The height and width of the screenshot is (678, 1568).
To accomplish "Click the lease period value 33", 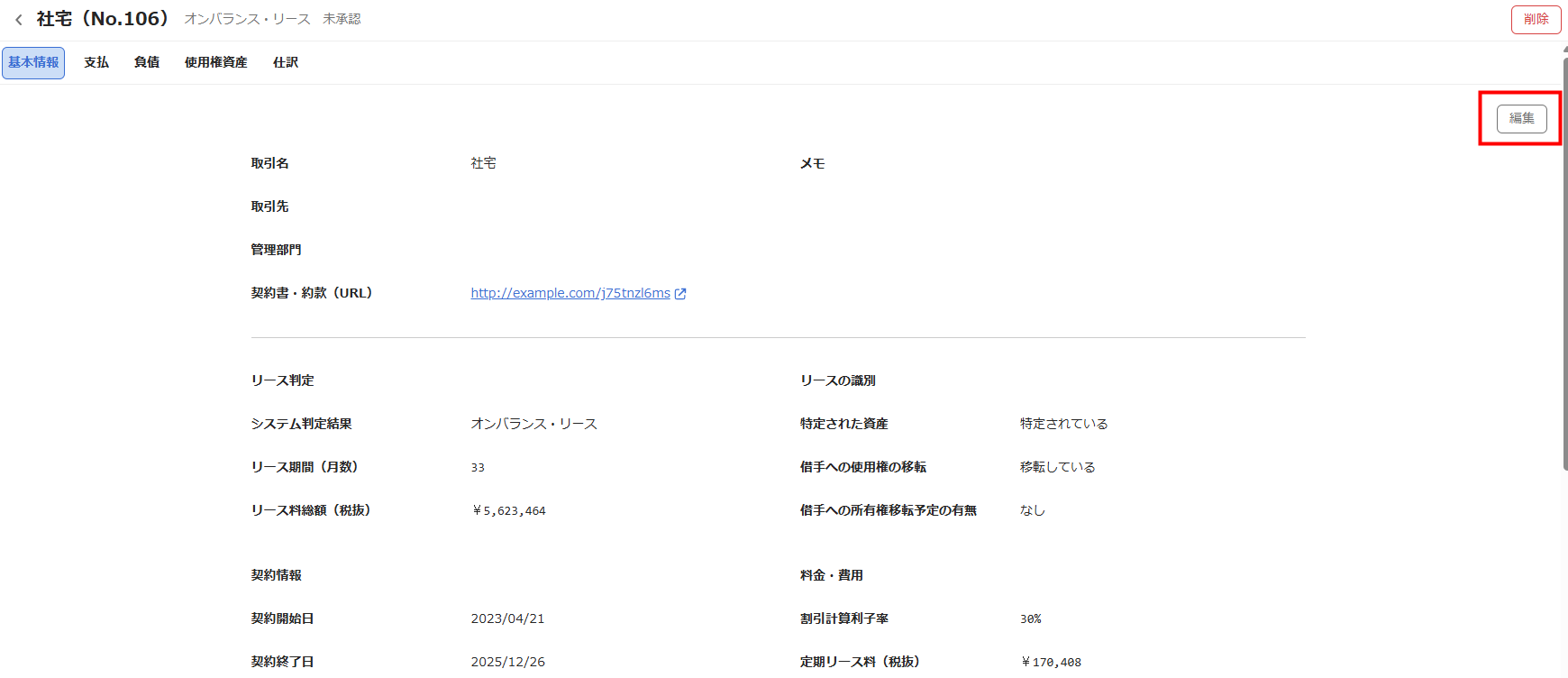I will click(478, 468).
